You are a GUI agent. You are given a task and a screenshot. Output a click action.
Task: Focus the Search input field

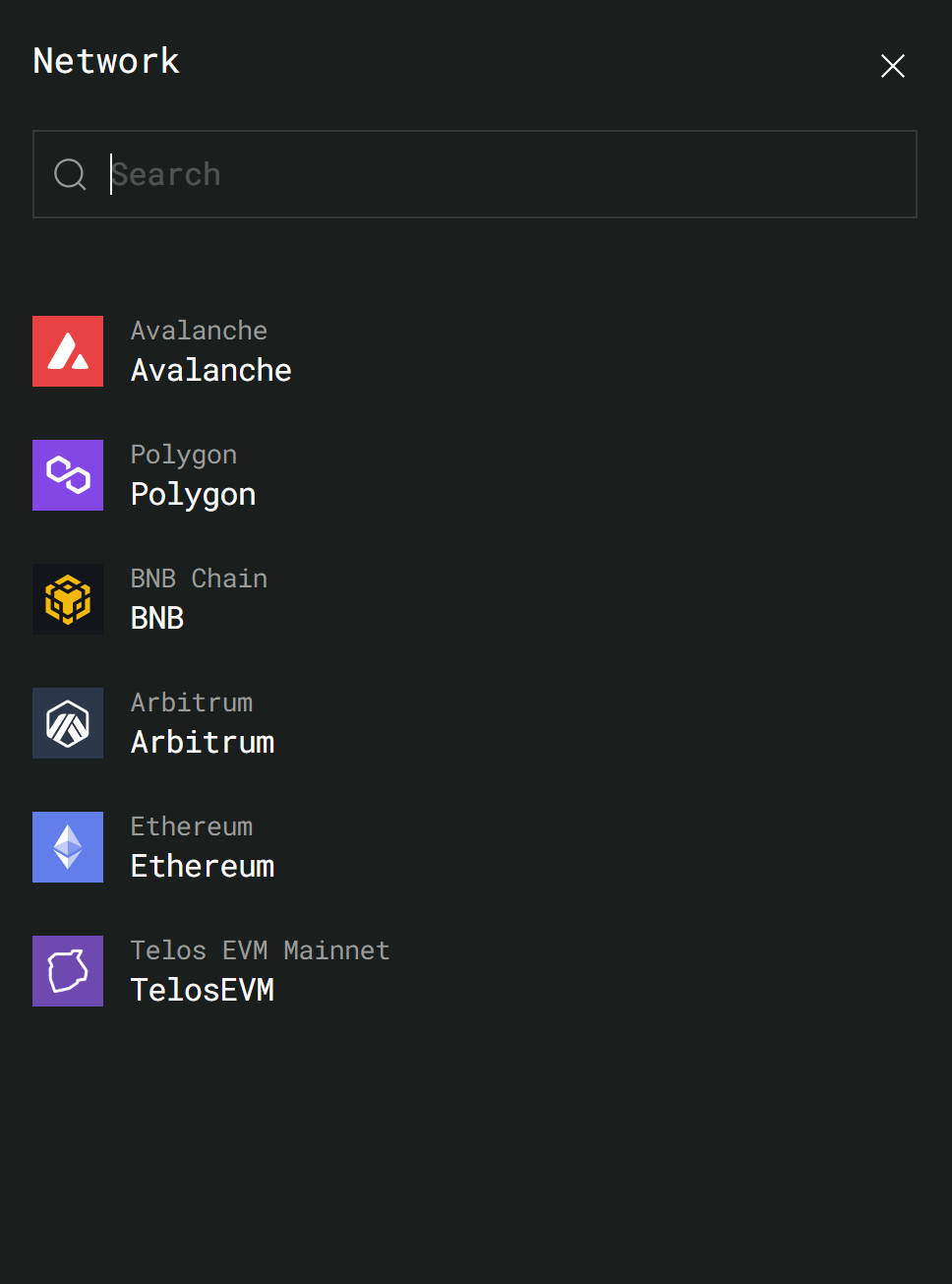511,174
